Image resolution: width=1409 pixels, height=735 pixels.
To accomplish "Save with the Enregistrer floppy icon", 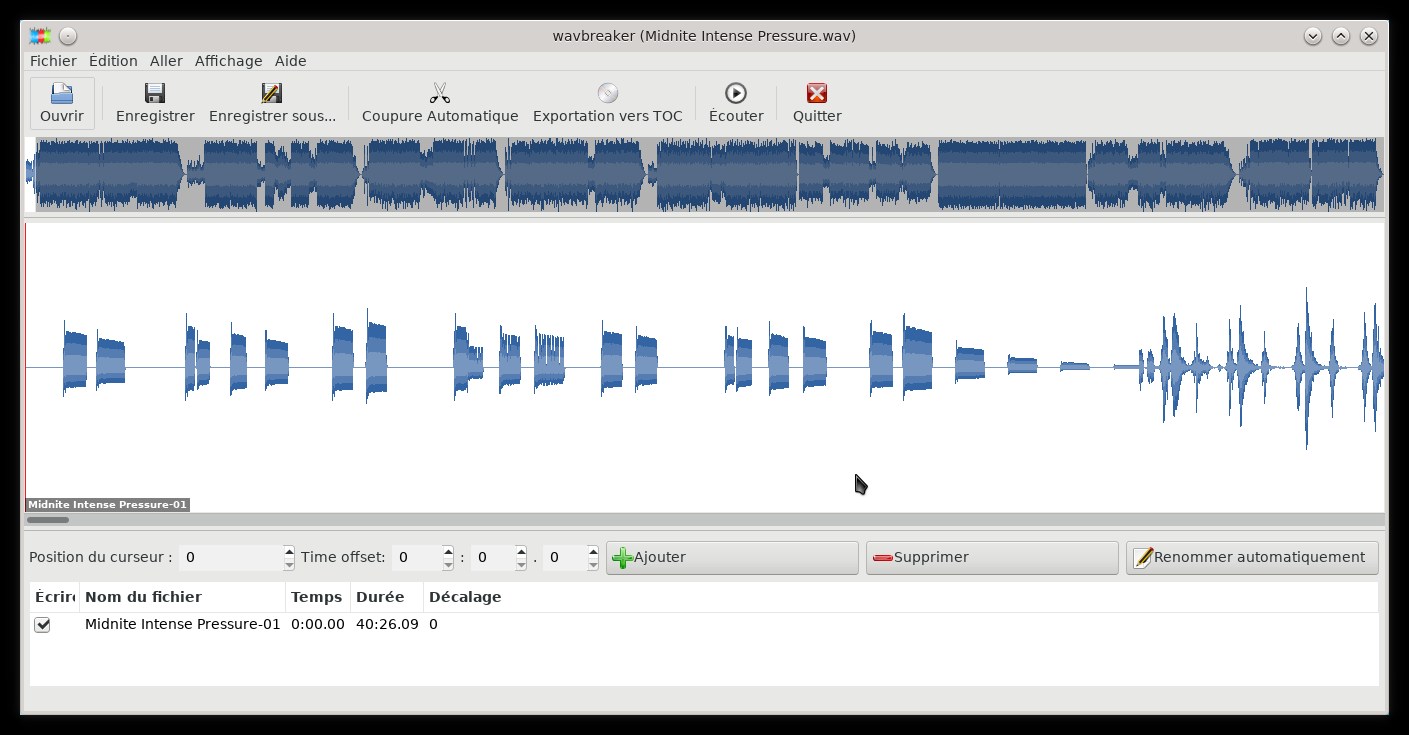I will tap(155, 93).
